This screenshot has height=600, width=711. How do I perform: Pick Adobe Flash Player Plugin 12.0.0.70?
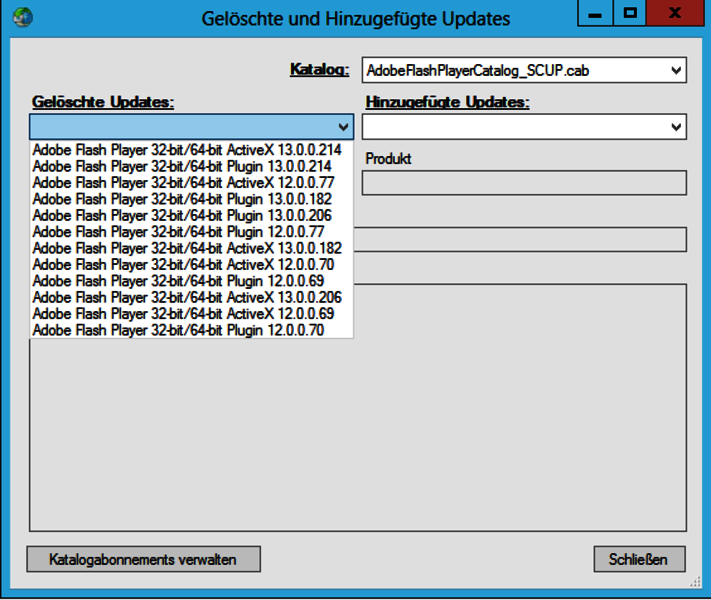[191, 330]
